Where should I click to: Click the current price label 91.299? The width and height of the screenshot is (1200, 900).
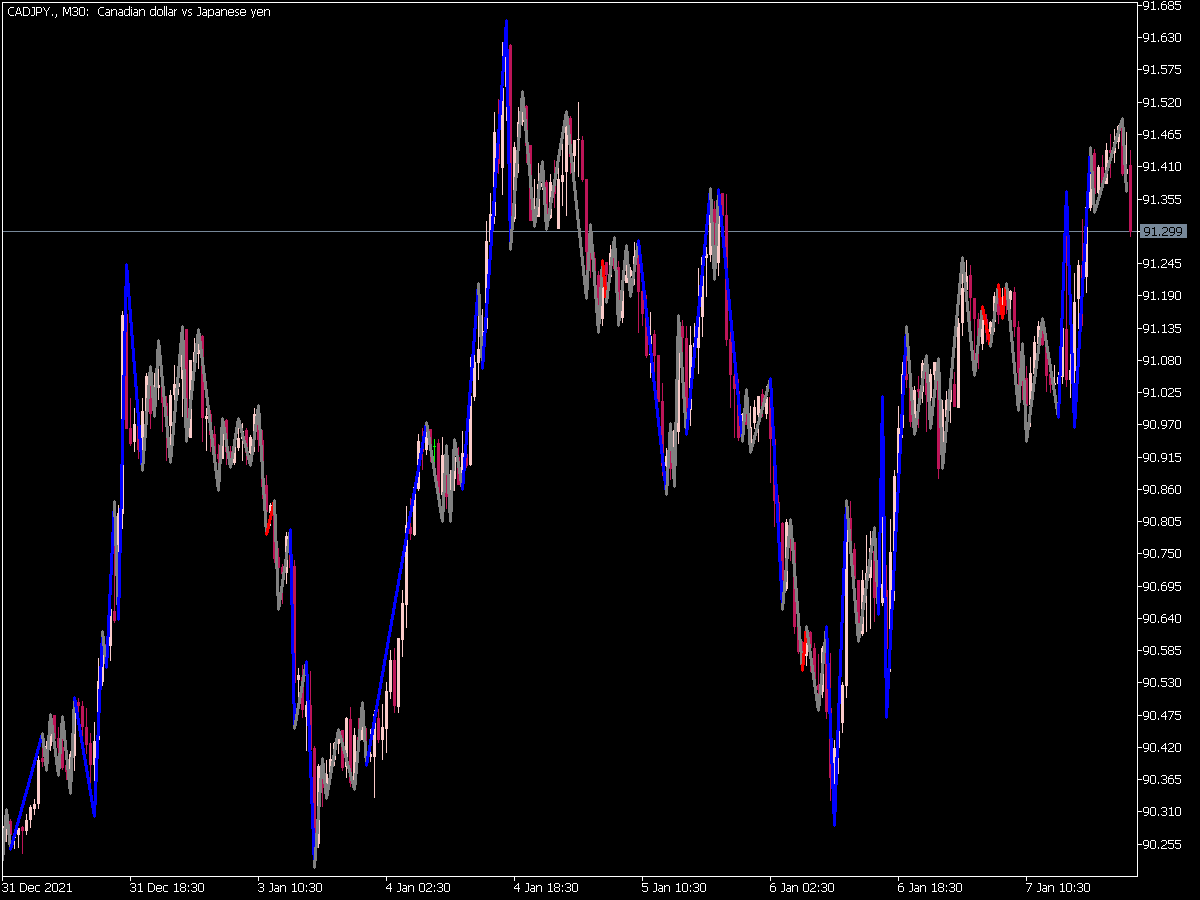[x=1163, y=231]
